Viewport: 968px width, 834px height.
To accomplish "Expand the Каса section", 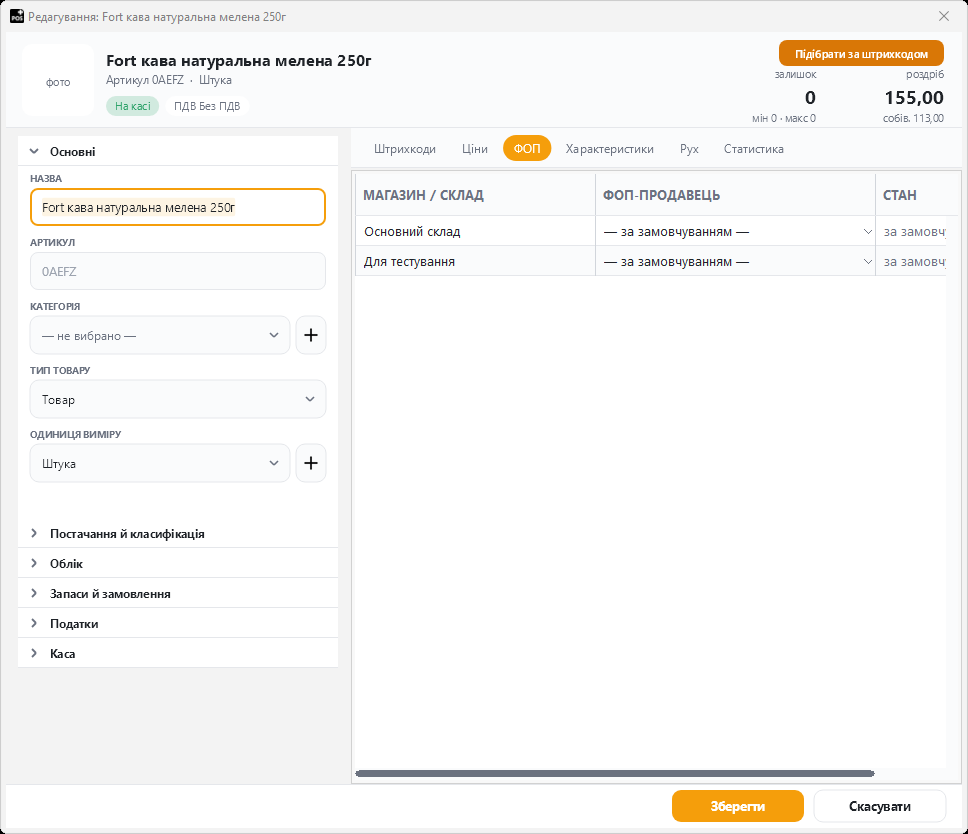I will 178,653.
